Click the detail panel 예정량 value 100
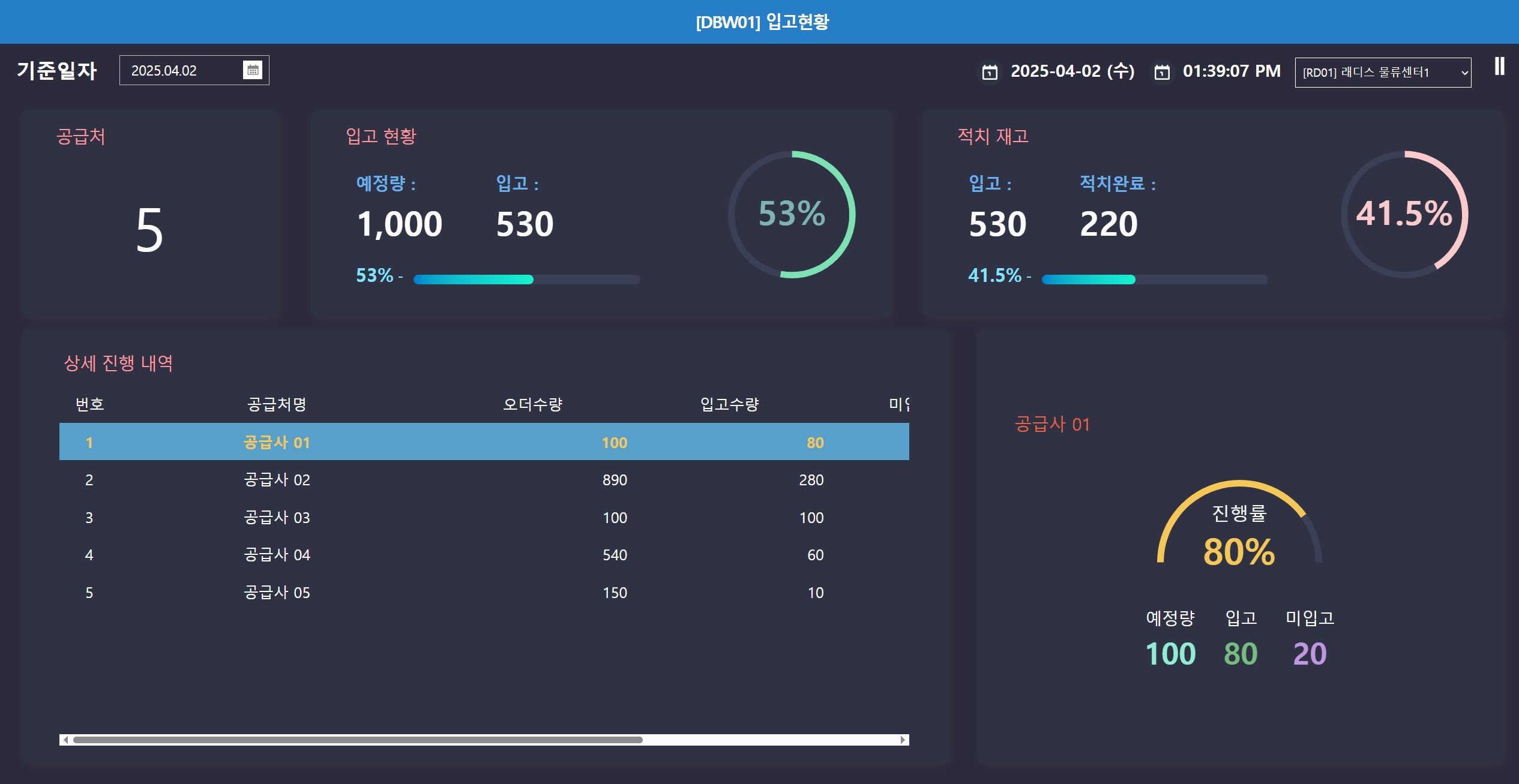 [1170, 653]
